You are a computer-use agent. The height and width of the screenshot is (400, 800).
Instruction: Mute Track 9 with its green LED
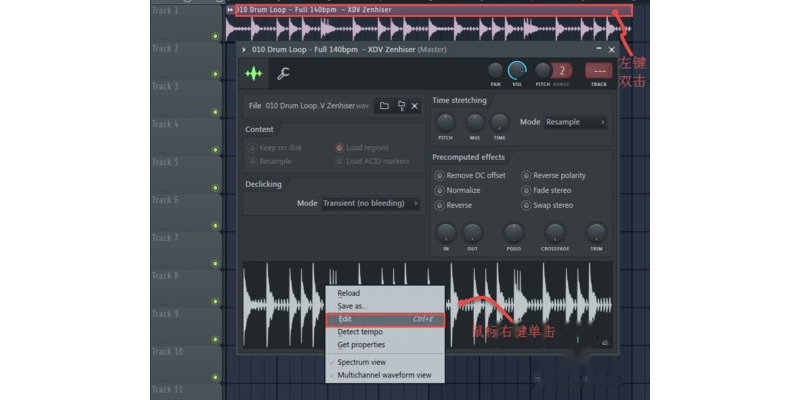tap(215, 339)
